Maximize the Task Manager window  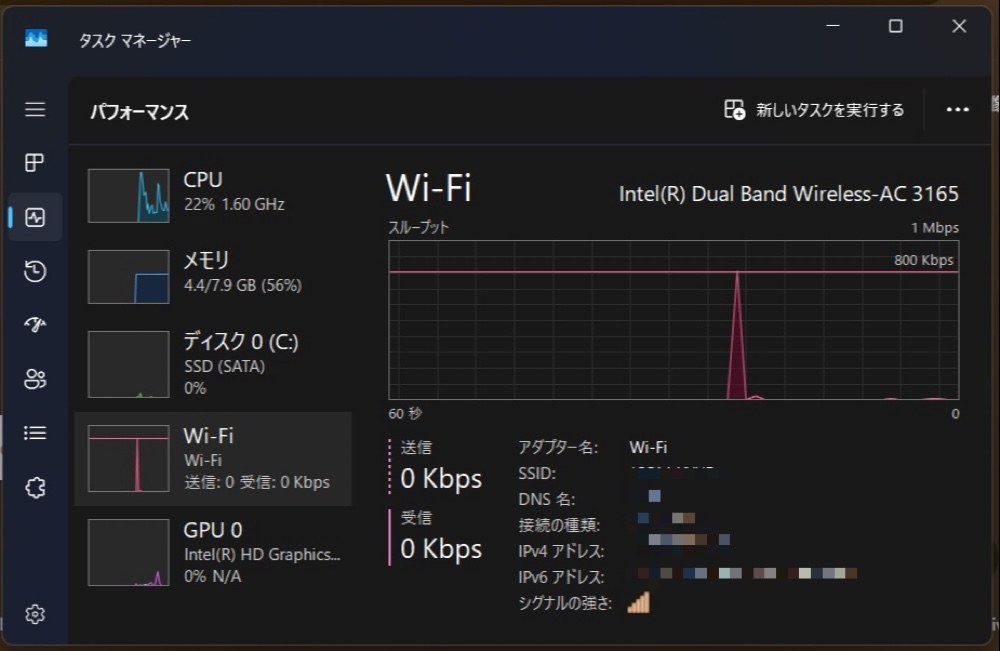tap(895, 26)
